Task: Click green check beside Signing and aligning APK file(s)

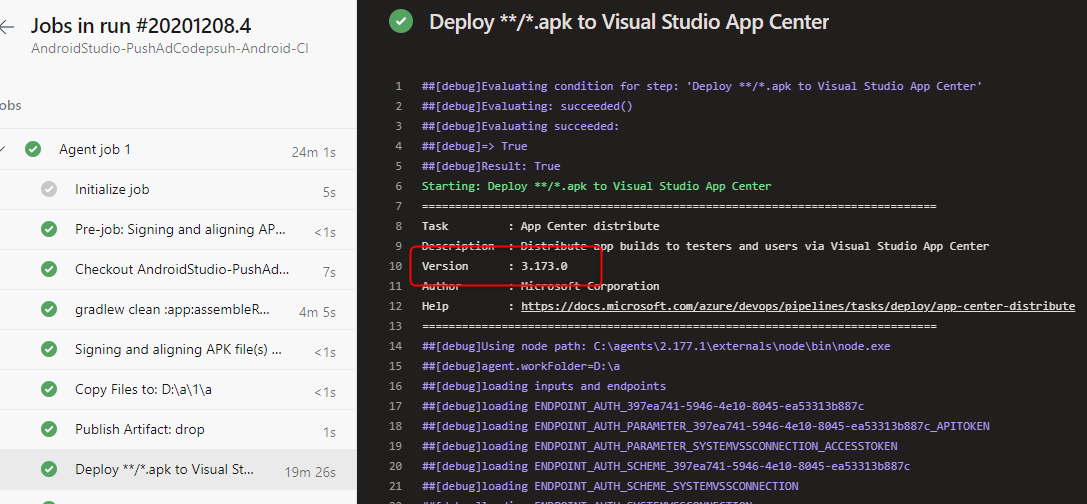Action: 49,349
